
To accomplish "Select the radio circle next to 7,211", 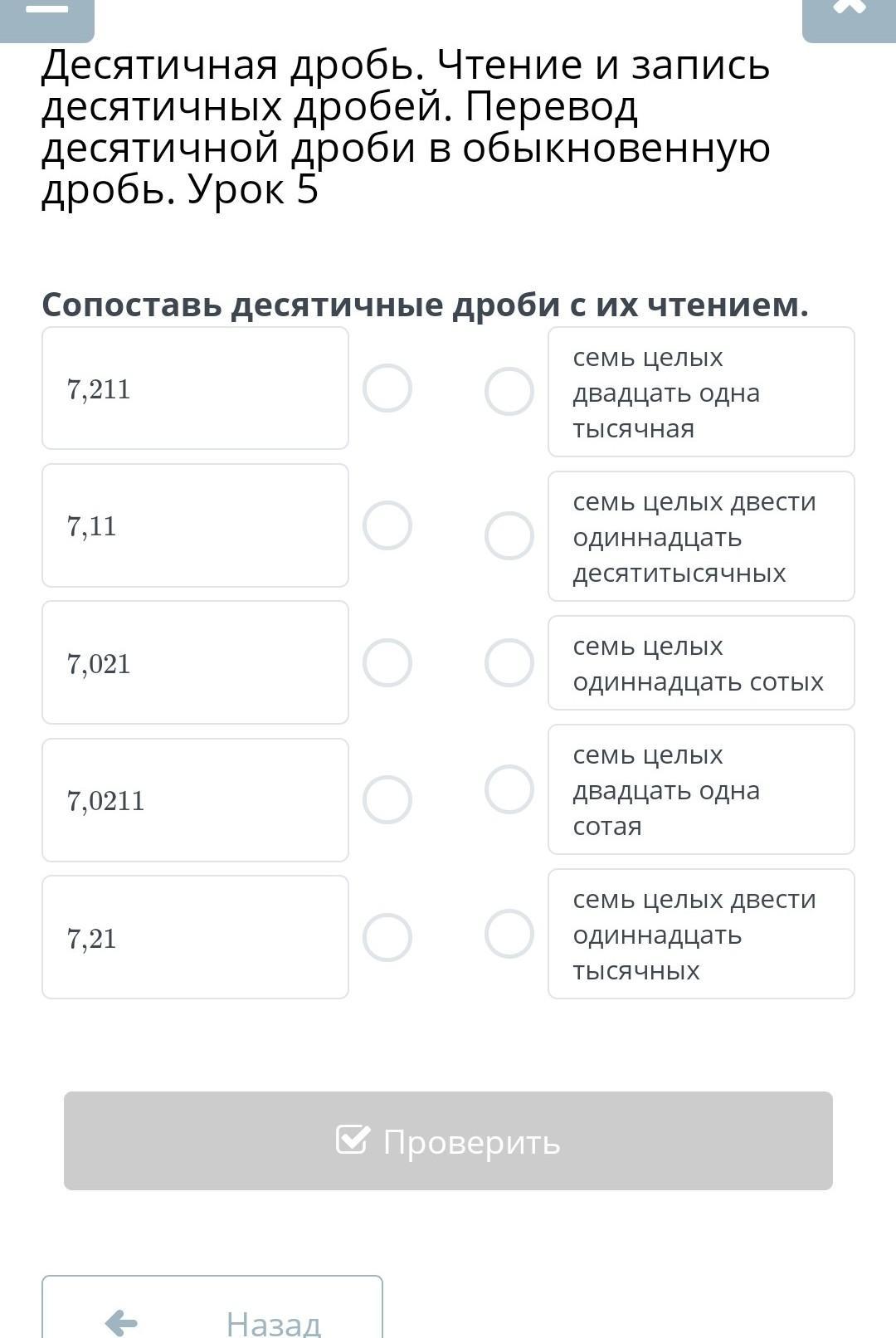I will coord(387,388).
